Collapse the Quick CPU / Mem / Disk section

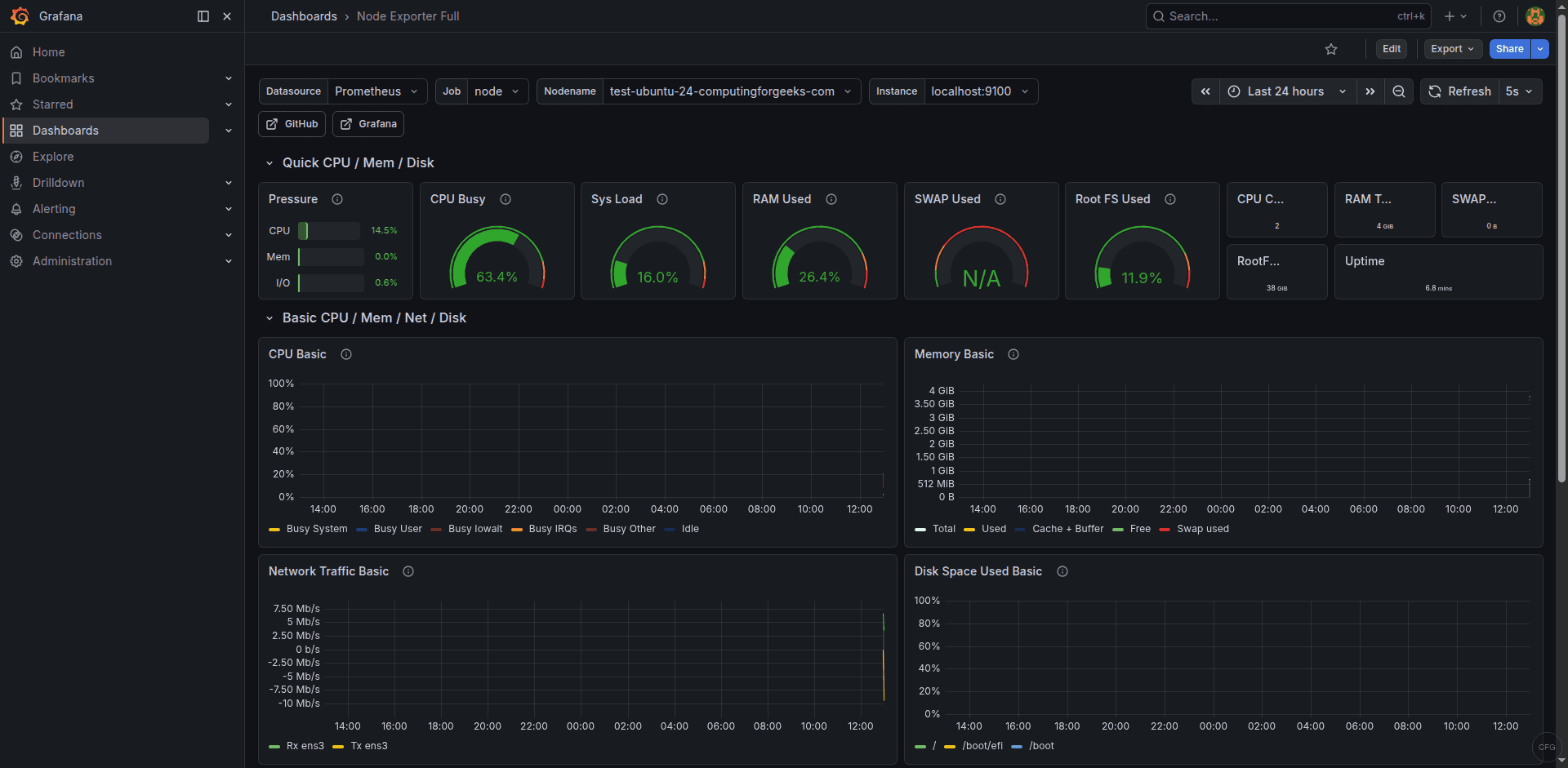tap(269, 162)
